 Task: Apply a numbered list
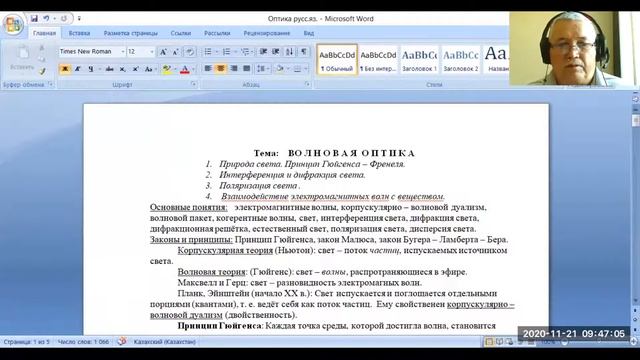[x=226, y=51]
